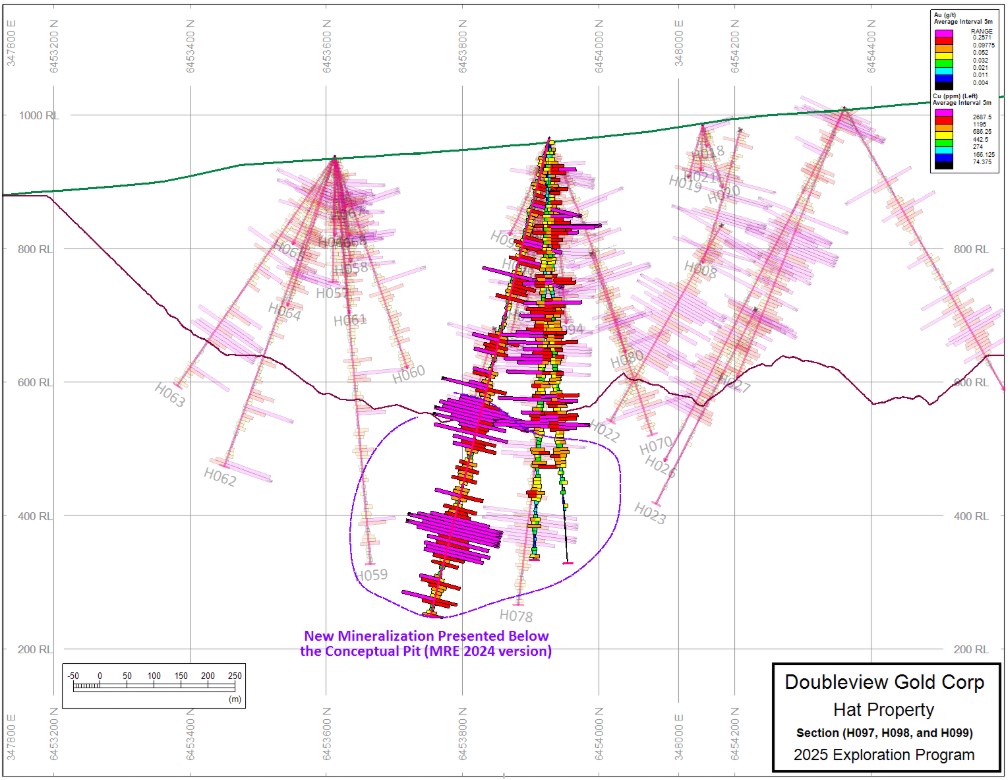This screenshot has height=780, width=1008.
Task: Click the New Mineralization annotation text
Action: coord(425,644)
